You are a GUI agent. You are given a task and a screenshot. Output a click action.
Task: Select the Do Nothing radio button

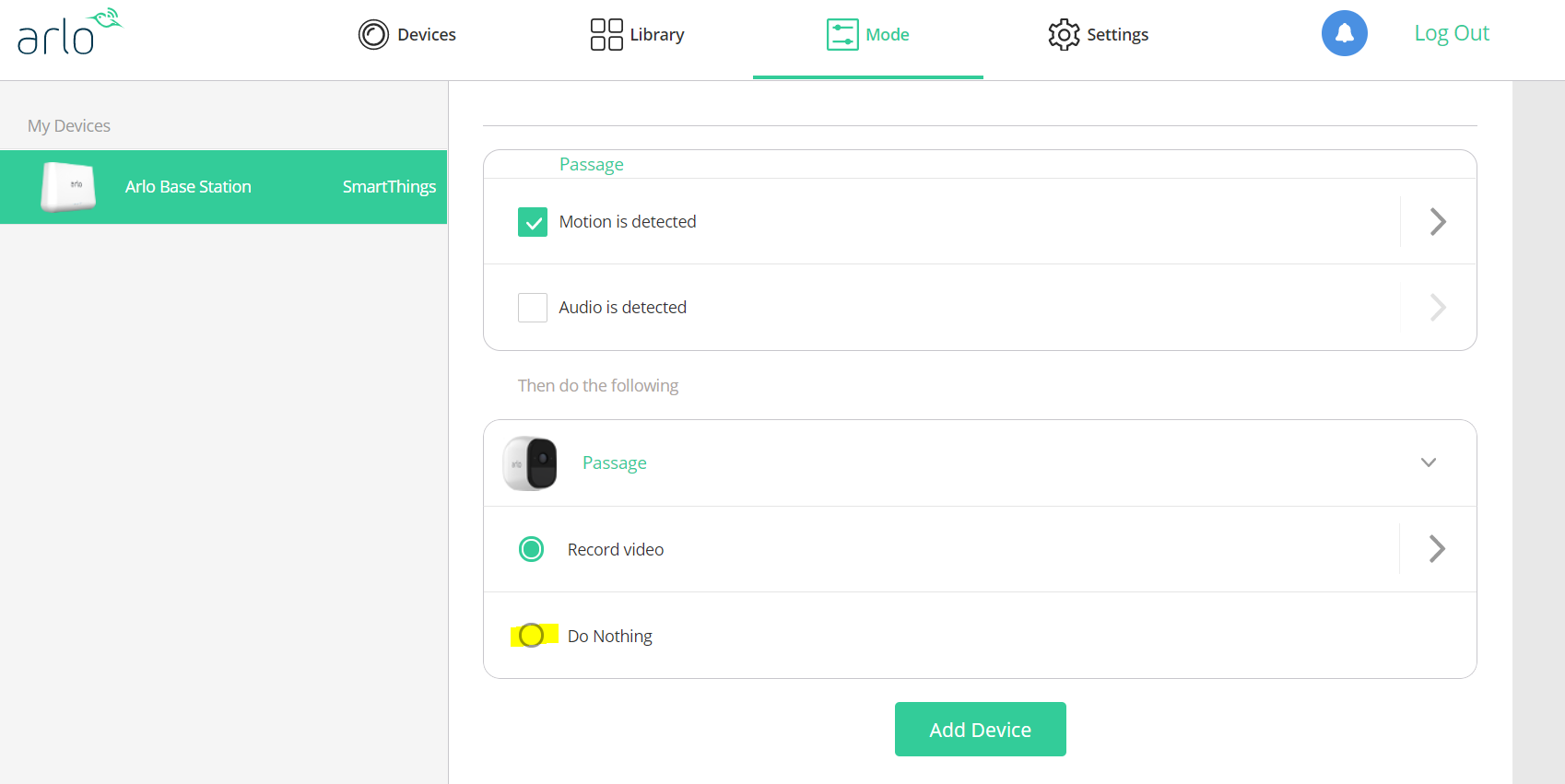531,636
